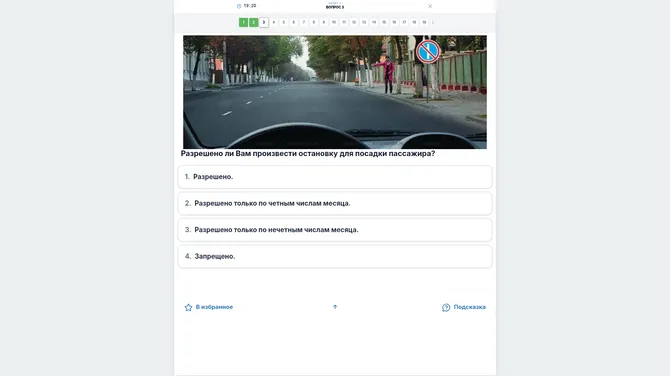Jump to question 8

click(314, 22)
